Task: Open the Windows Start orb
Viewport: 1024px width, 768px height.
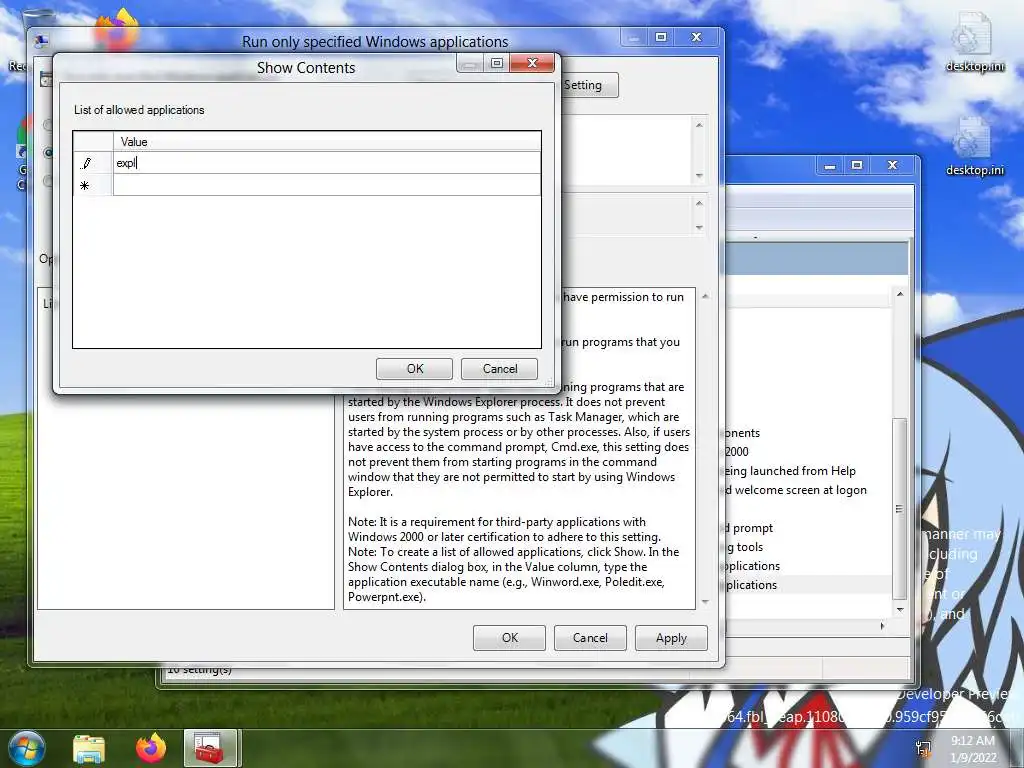Action: coord(27,748)
